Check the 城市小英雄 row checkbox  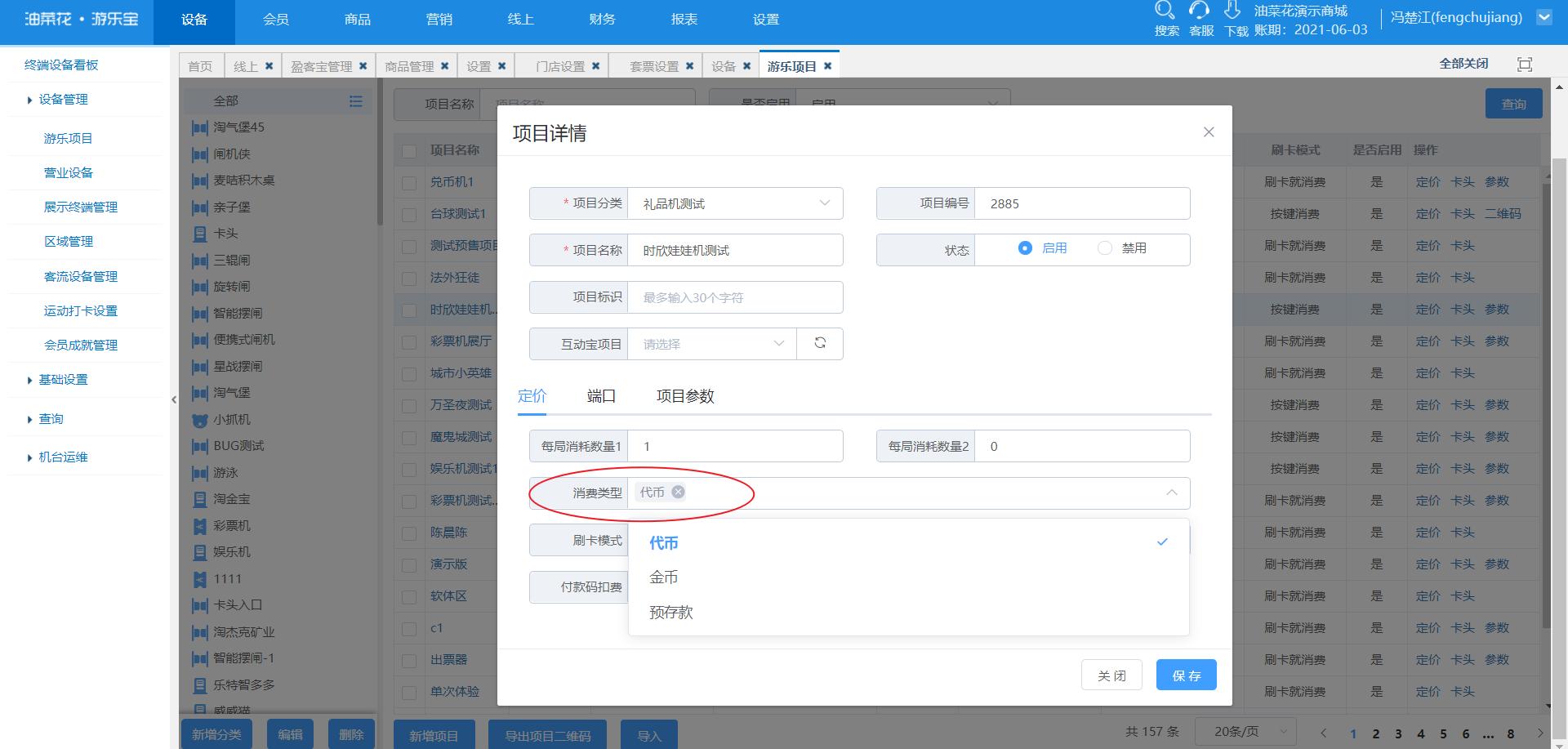click(x=409, y=374)
